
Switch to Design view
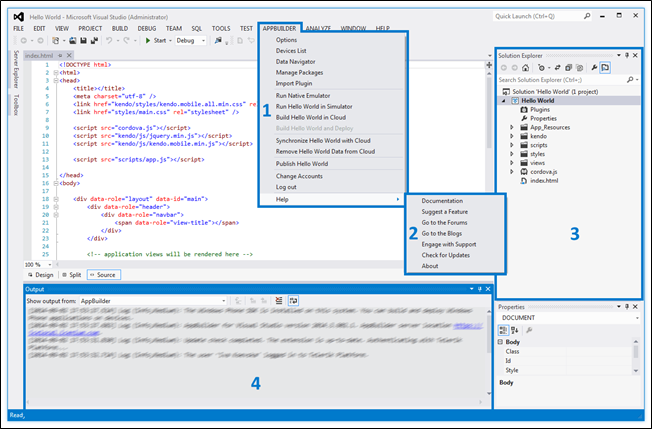pyautogui.click(x=41, y=275)
